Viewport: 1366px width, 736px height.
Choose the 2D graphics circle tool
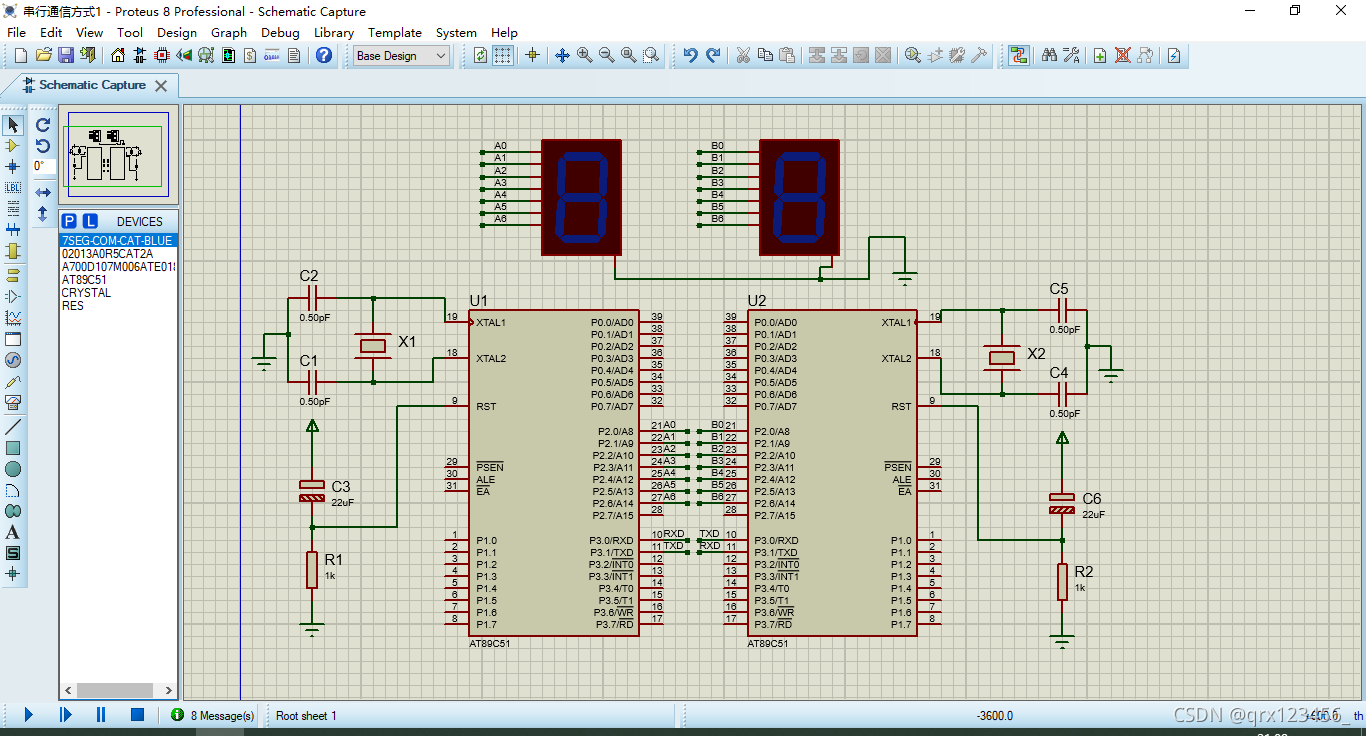click(x=13, y=469)
